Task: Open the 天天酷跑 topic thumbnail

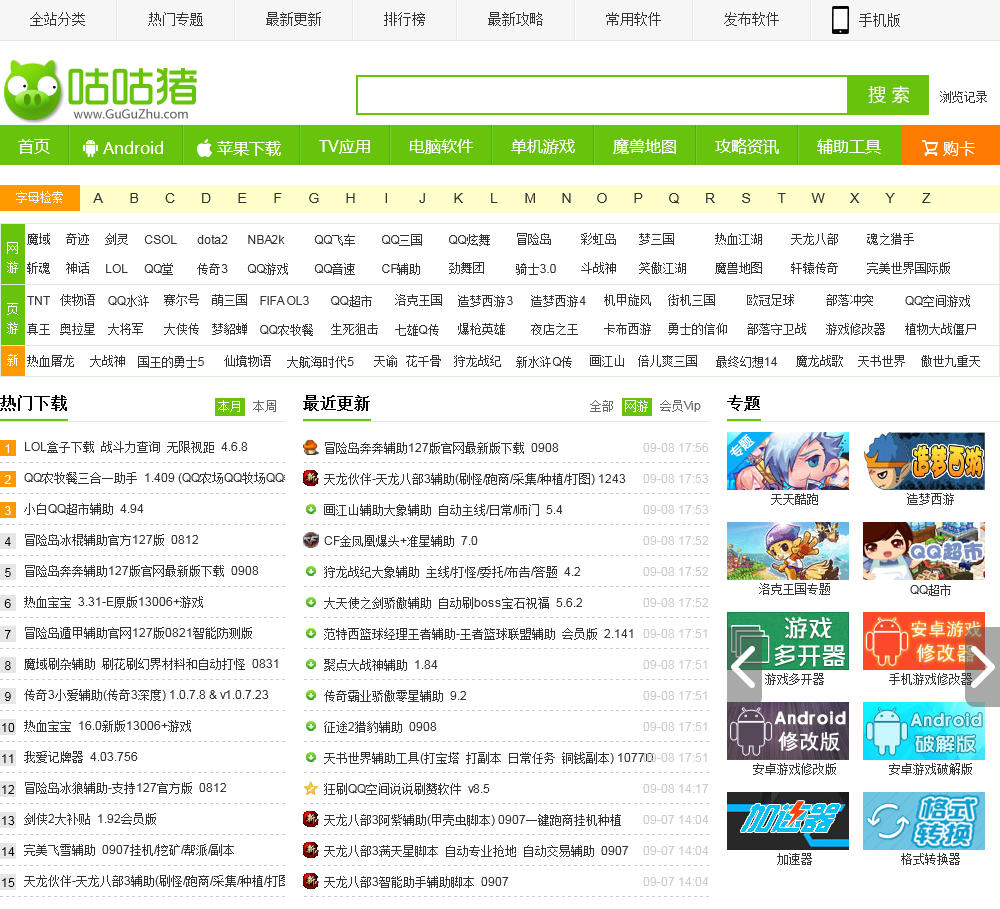Action: [x=788, y=461]
